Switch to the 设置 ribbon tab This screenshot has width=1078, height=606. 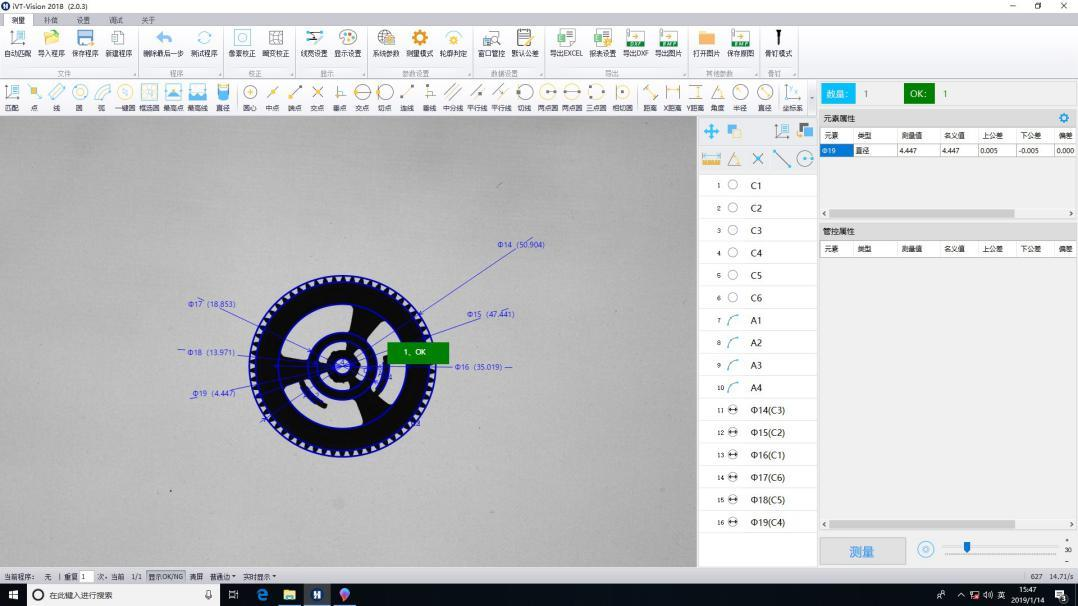[x=83, y=20]
